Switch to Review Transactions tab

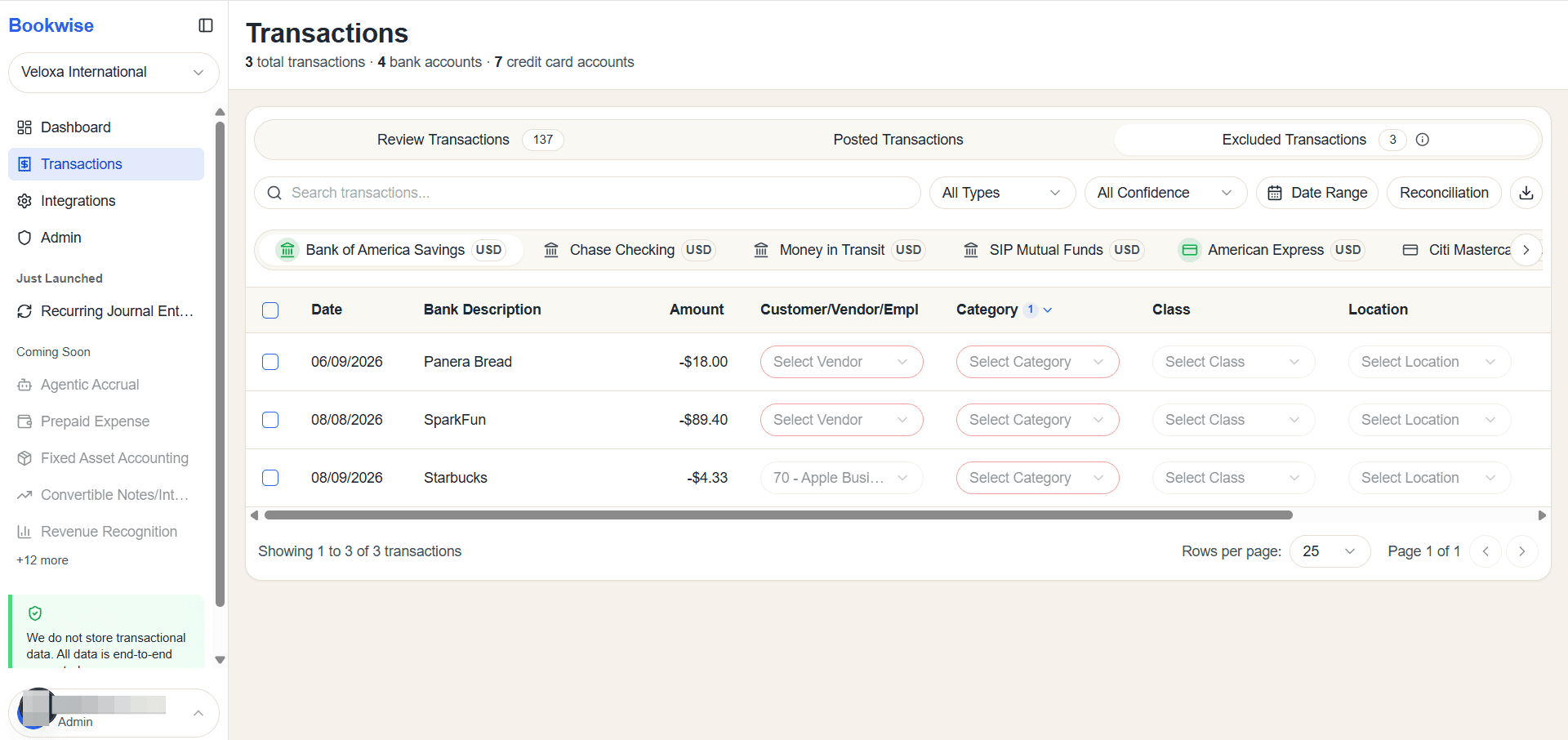point(470,140)
